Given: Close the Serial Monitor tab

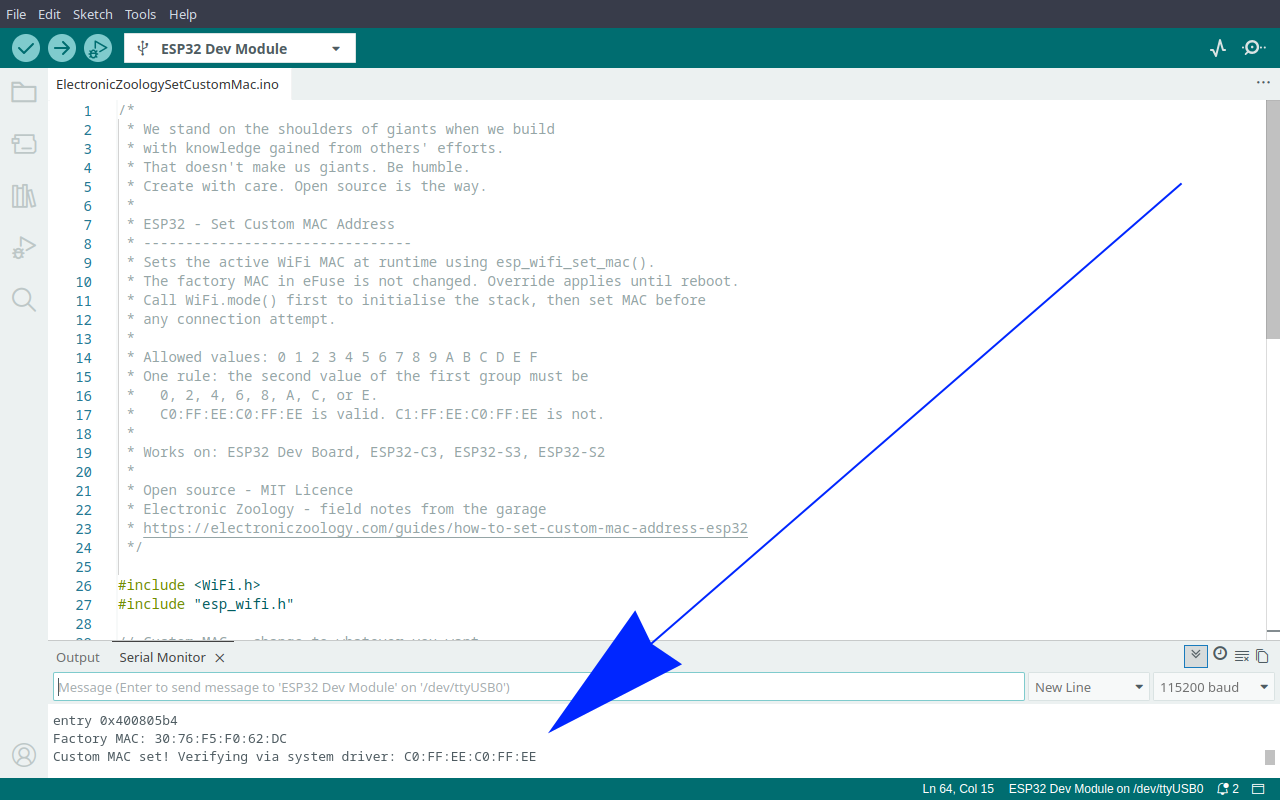Looking at the screenshot, I should (x=220, y=658).
